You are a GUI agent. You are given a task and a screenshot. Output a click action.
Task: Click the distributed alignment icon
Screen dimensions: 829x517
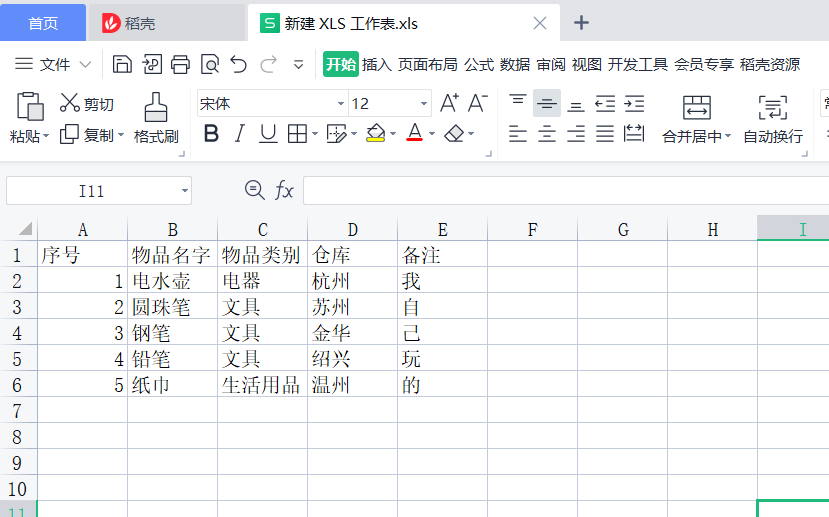point(634,133)
